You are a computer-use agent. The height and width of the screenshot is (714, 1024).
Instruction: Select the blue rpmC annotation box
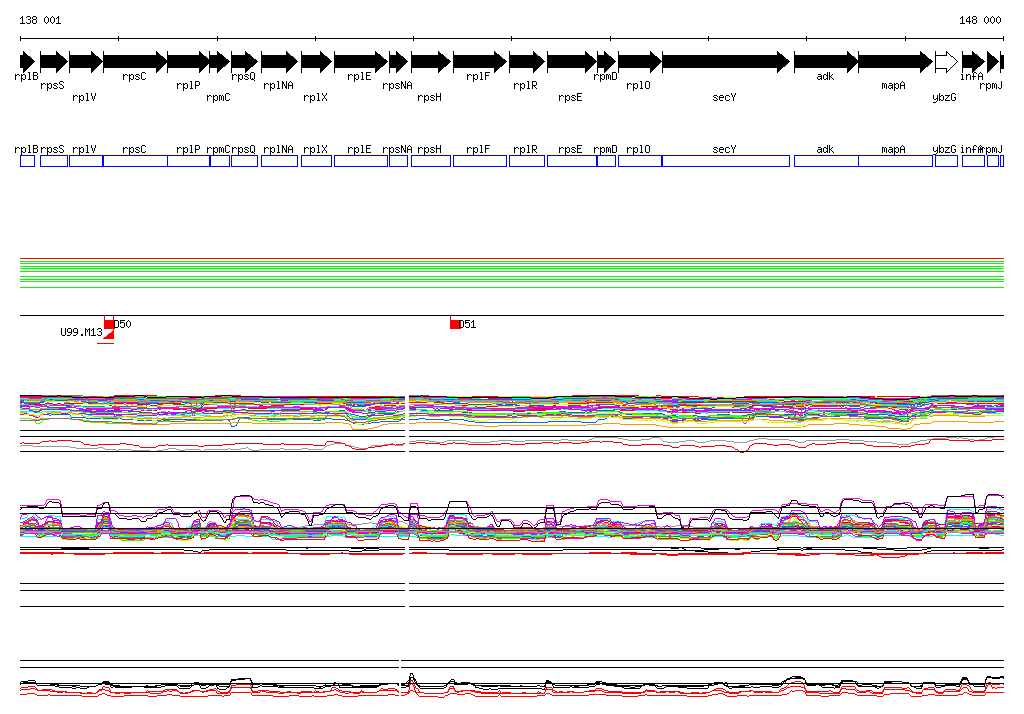220,161
